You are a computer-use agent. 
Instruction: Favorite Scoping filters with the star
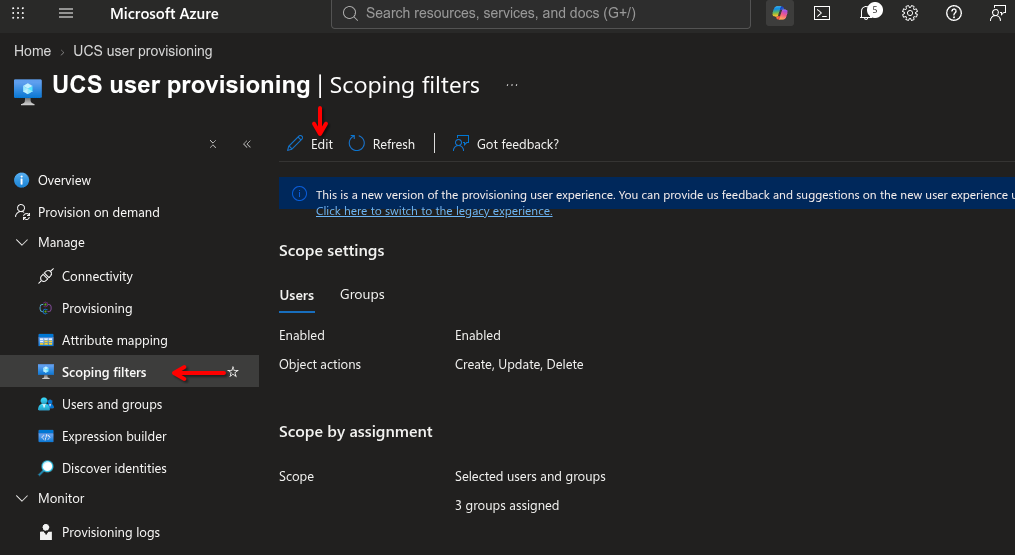[x=233, y=372]
